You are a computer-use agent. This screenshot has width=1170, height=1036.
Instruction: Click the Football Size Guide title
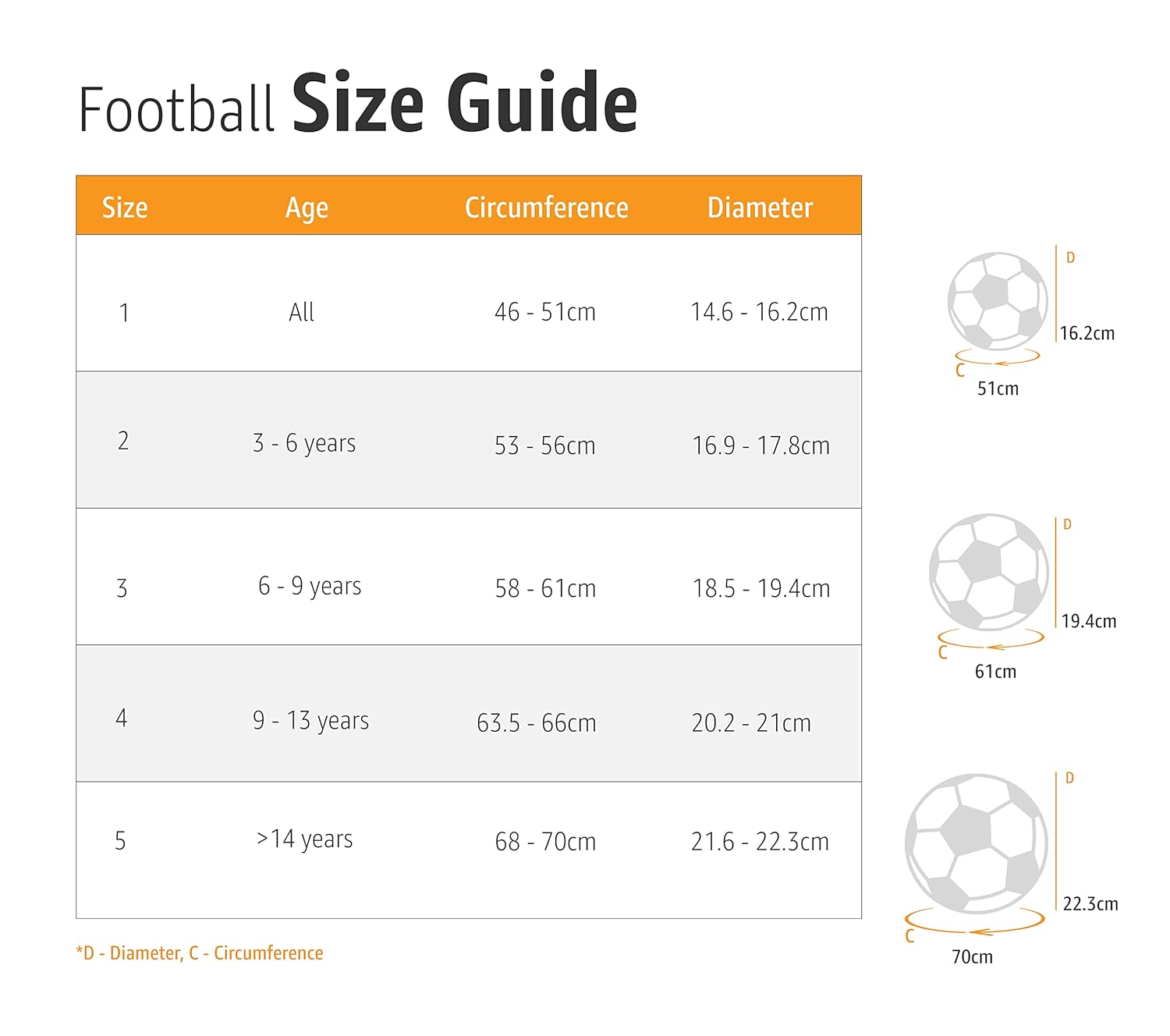pyautogui.click(x=358, y=105)
